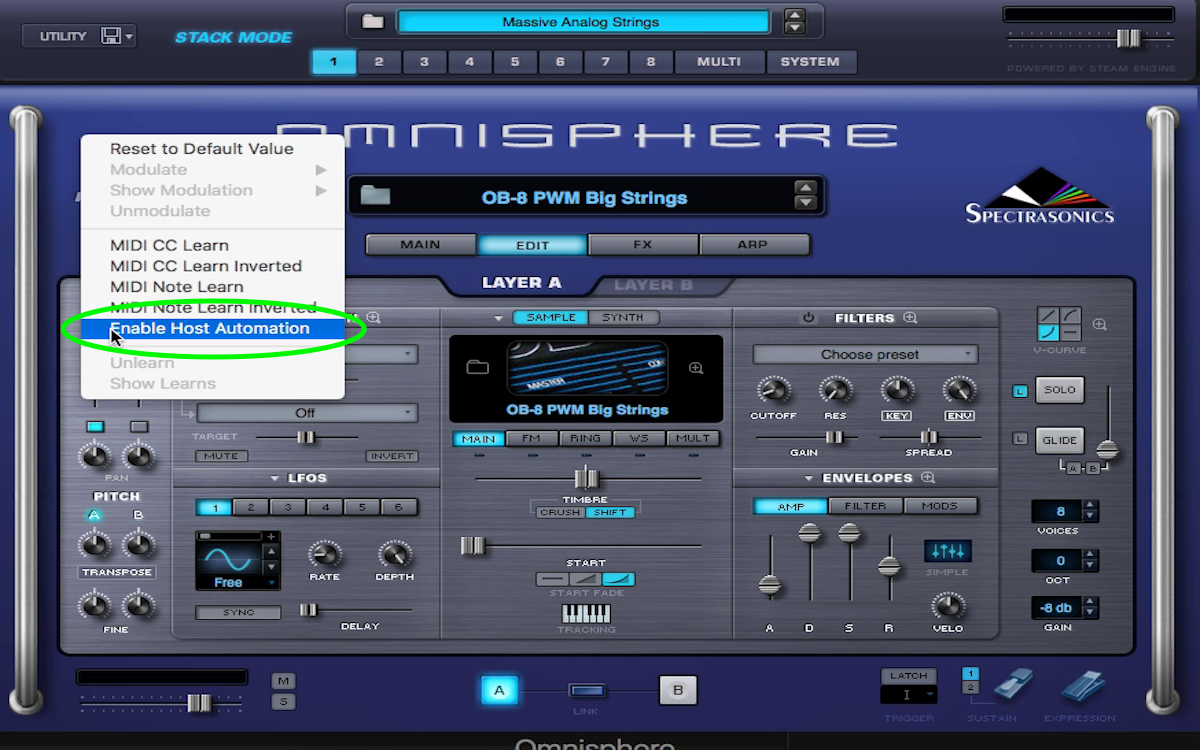
Task: Click the V-Curve zoom magnifier
Action: tap(1100, 324)
